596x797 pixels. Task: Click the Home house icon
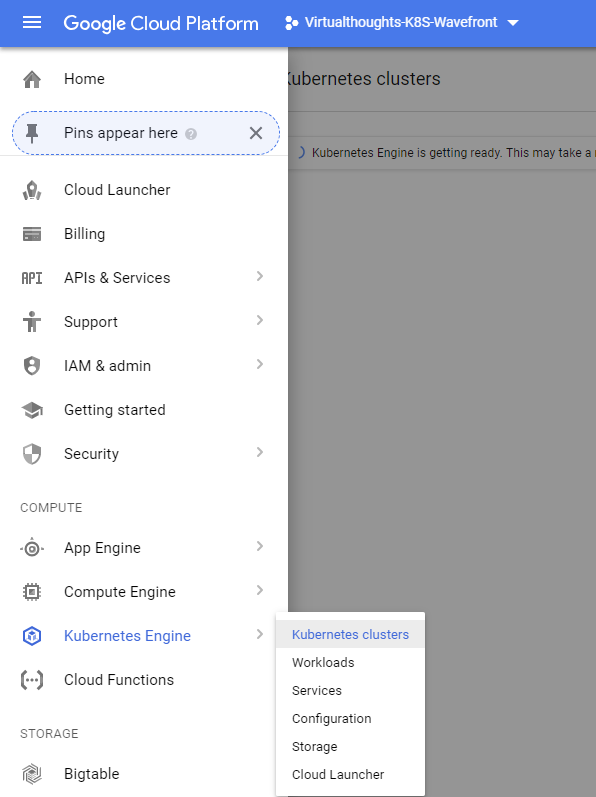click(32, 79)
